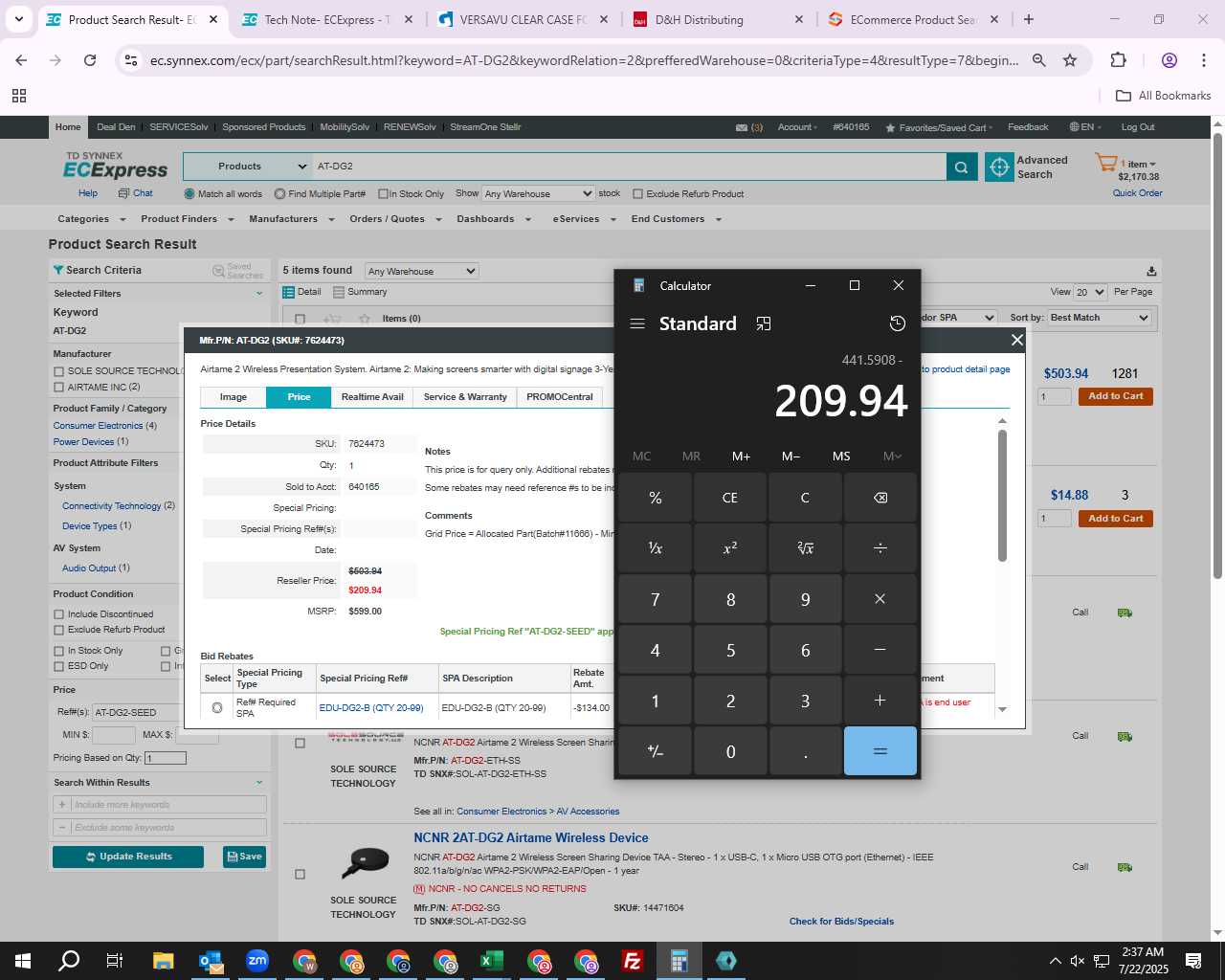The height and width of the screenshot is (980, 1225).
Task: Open NCNR 2AT-DG2 Airtame Wireless Device link
Action: (x=531, y=837)
